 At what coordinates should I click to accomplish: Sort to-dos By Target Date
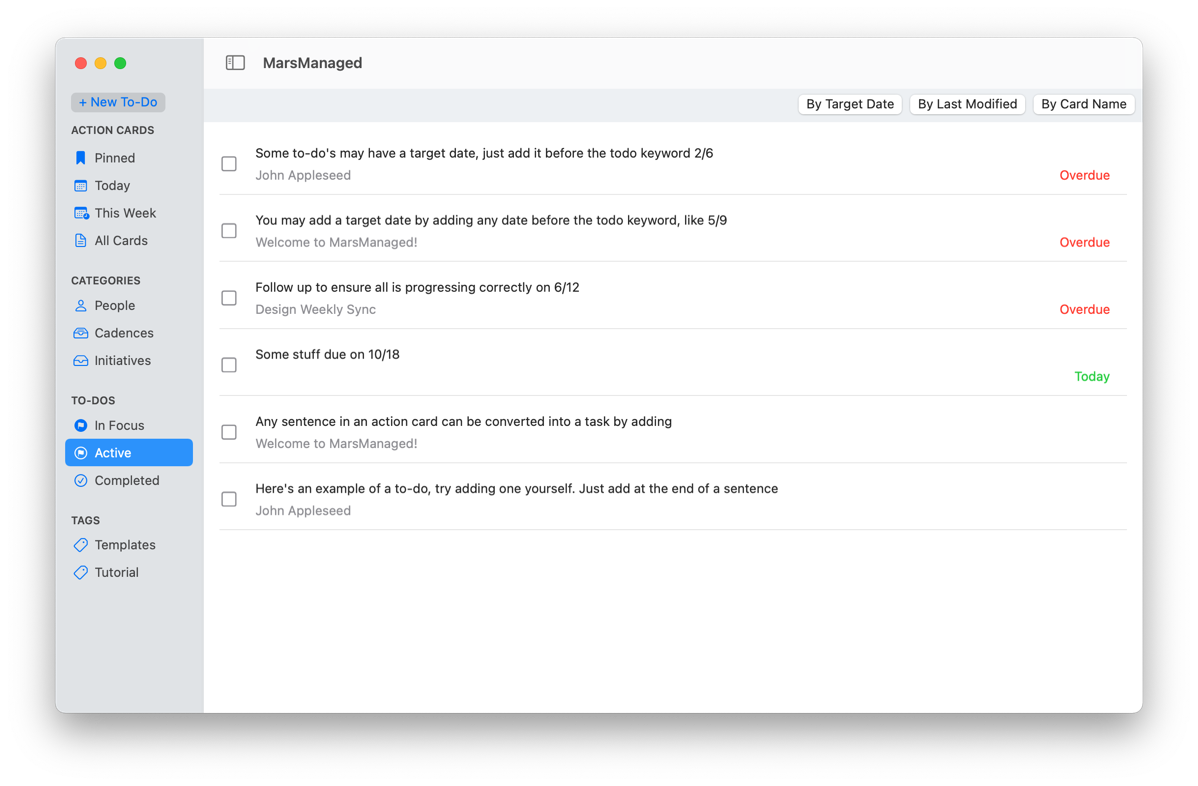(850, 104)
